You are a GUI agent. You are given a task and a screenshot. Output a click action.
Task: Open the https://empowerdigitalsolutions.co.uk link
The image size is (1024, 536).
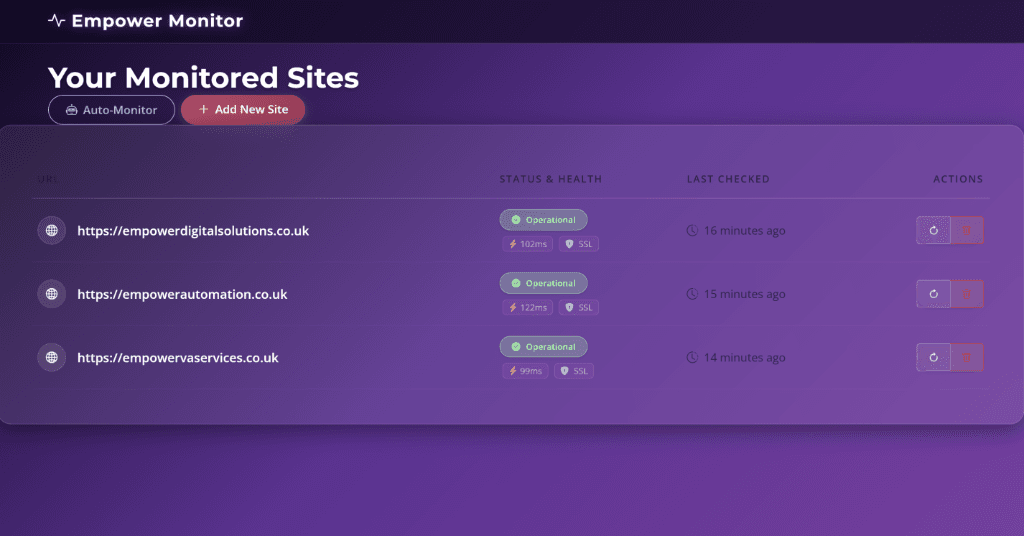(x=193, y=231)
